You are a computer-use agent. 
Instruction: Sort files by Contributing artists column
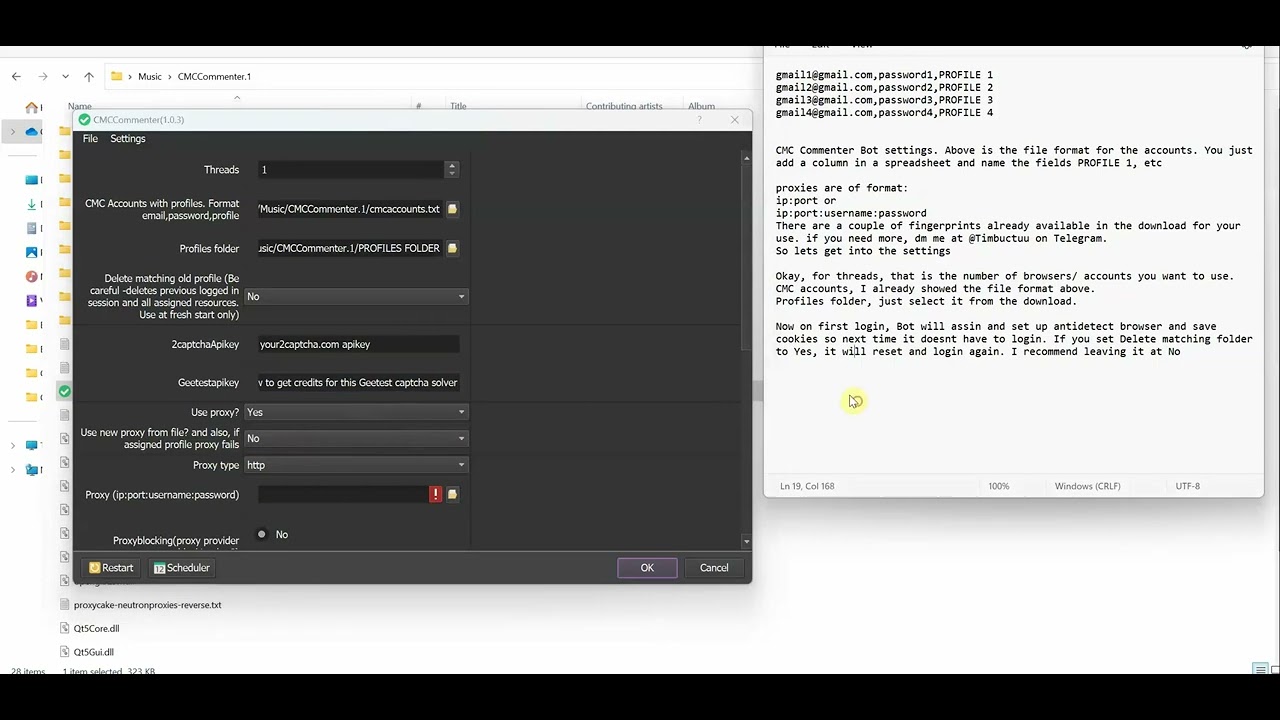coord(624,106)
